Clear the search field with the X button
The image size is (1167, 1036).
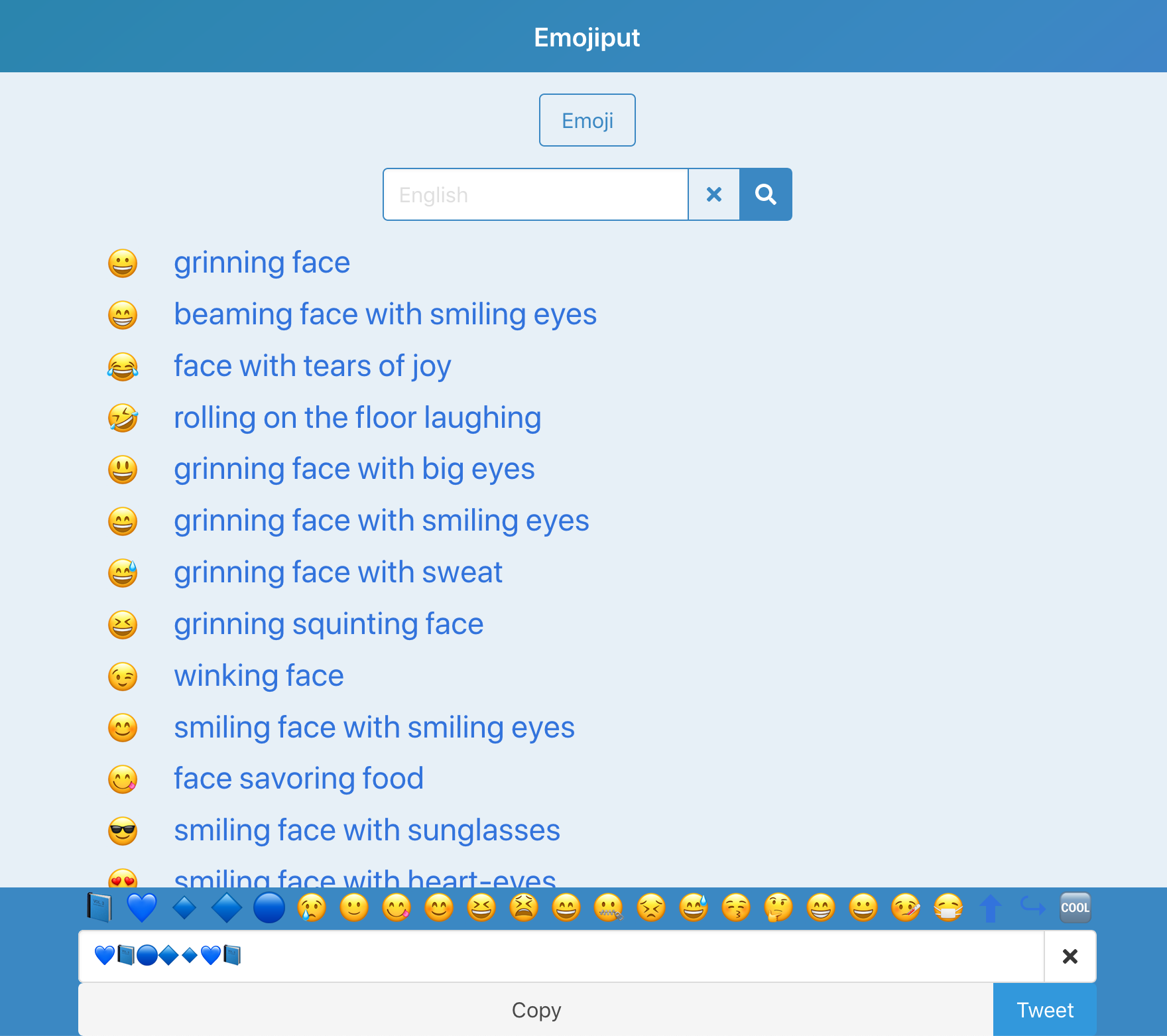click(x=713, y=194)
